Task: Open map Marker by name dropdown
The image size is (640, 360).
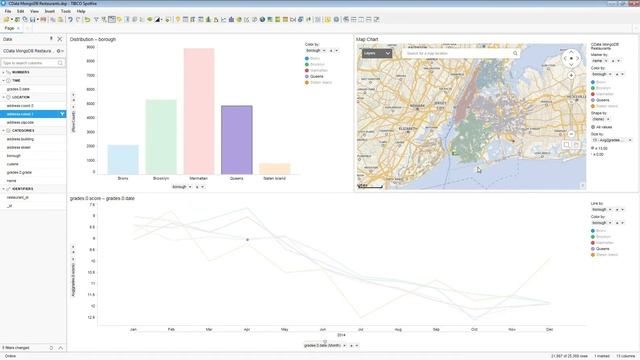Action: click(600, 61)
